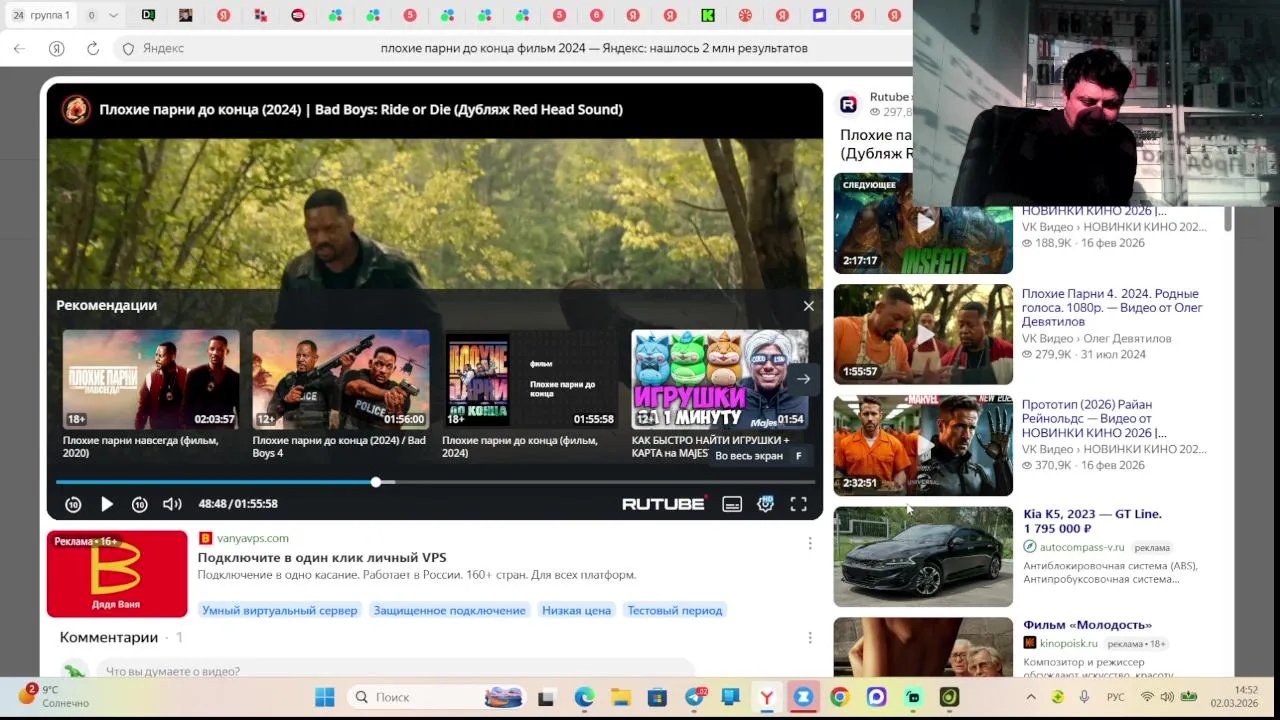Viewport: 1280px width, 720px height.
Task: Show hidden system tray icons
Action: tap(1031, 697)
